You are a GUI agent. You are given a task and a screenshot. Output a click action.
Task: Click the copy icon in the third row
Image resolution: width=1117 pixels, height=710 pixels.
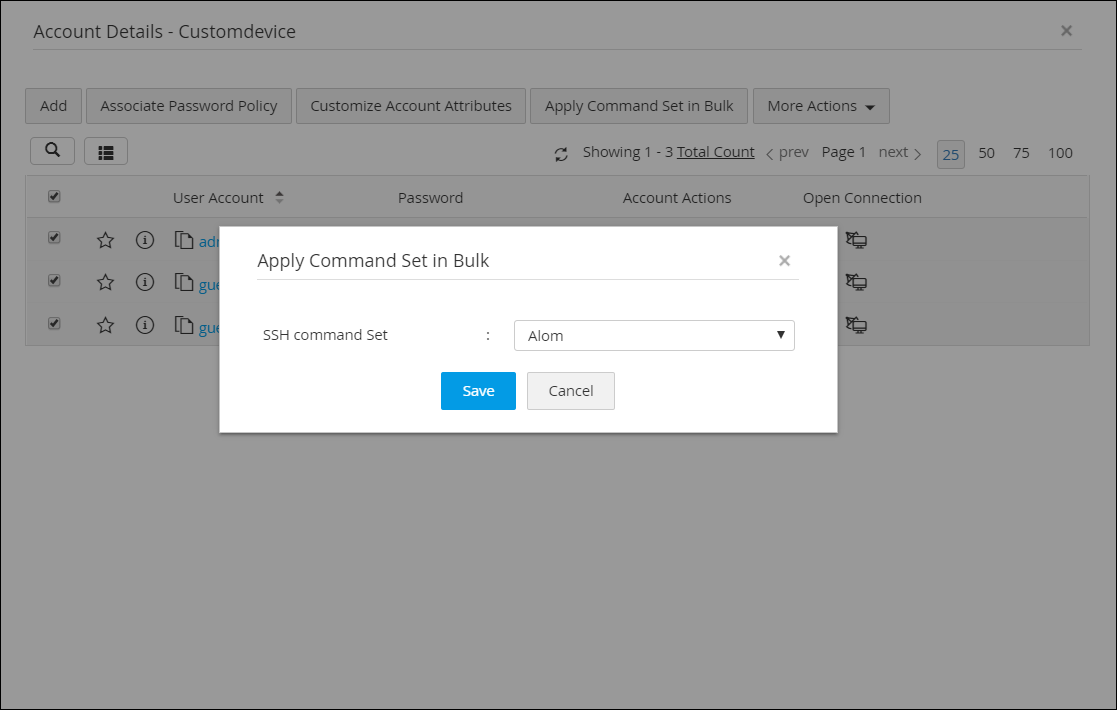(x=184, y=325)
